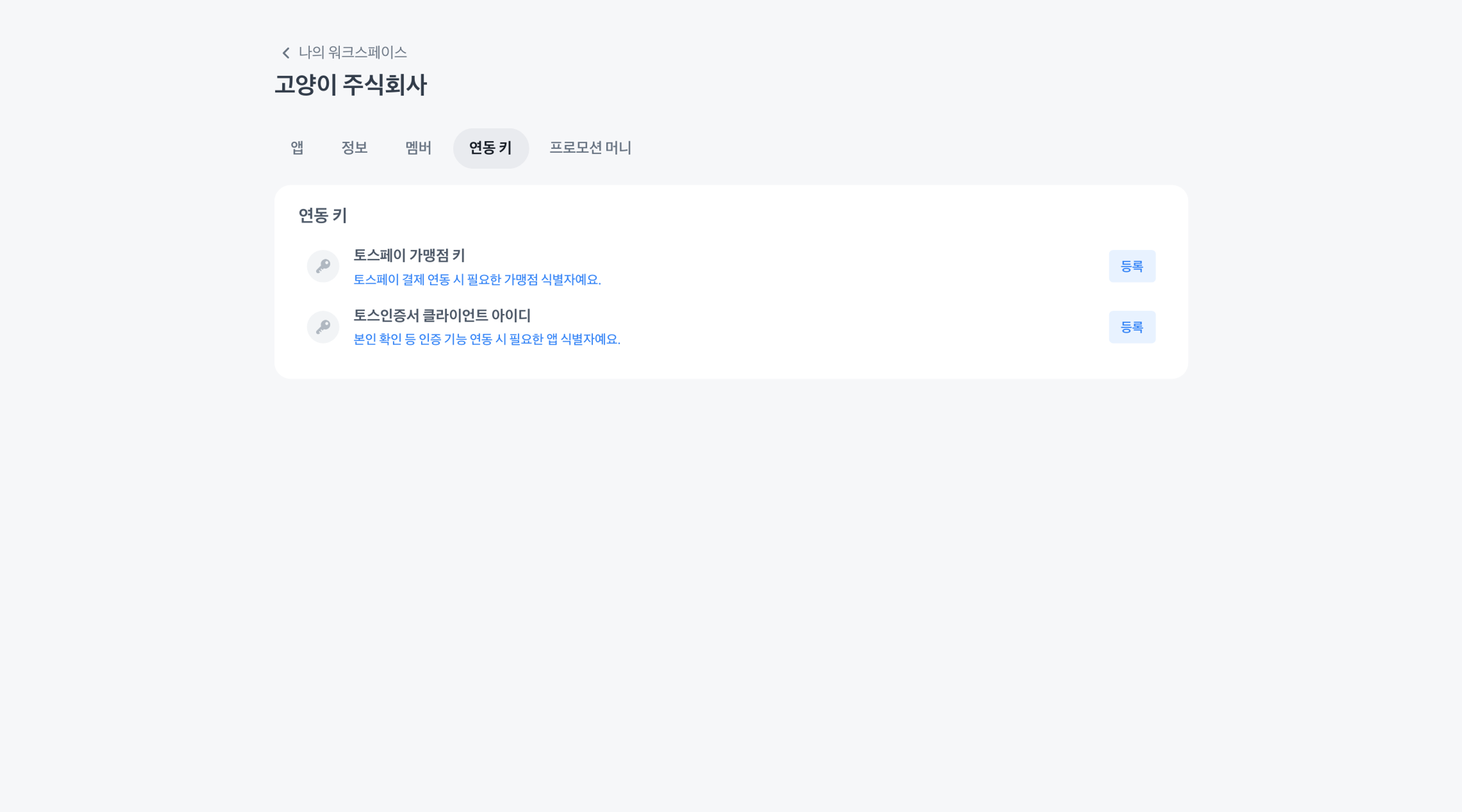Screen dimensions: 1462x812
Task: Click 등록 for 토스페이 가맹점 키
Action: (x=1132, y=266)
